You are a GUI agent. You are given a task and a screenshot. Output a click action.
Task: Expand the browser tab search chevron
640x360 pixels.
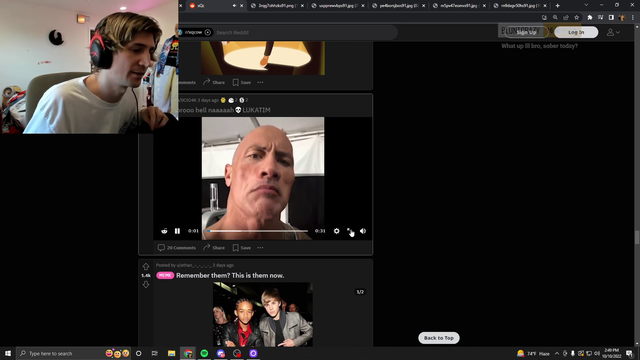[586, 5]
